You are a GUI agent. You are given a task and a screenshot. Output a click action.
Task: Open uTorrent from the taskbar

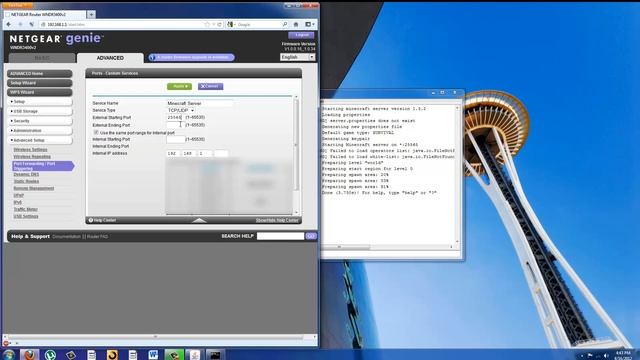[x=50, y=355]
